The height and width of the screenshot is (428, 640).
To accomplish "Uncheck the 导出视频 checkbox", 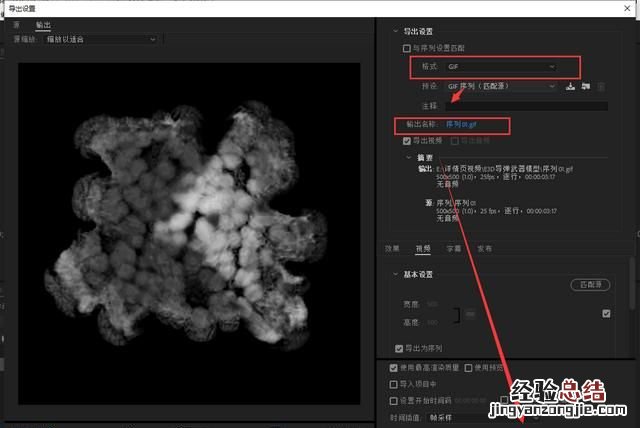I will point(407,141).
